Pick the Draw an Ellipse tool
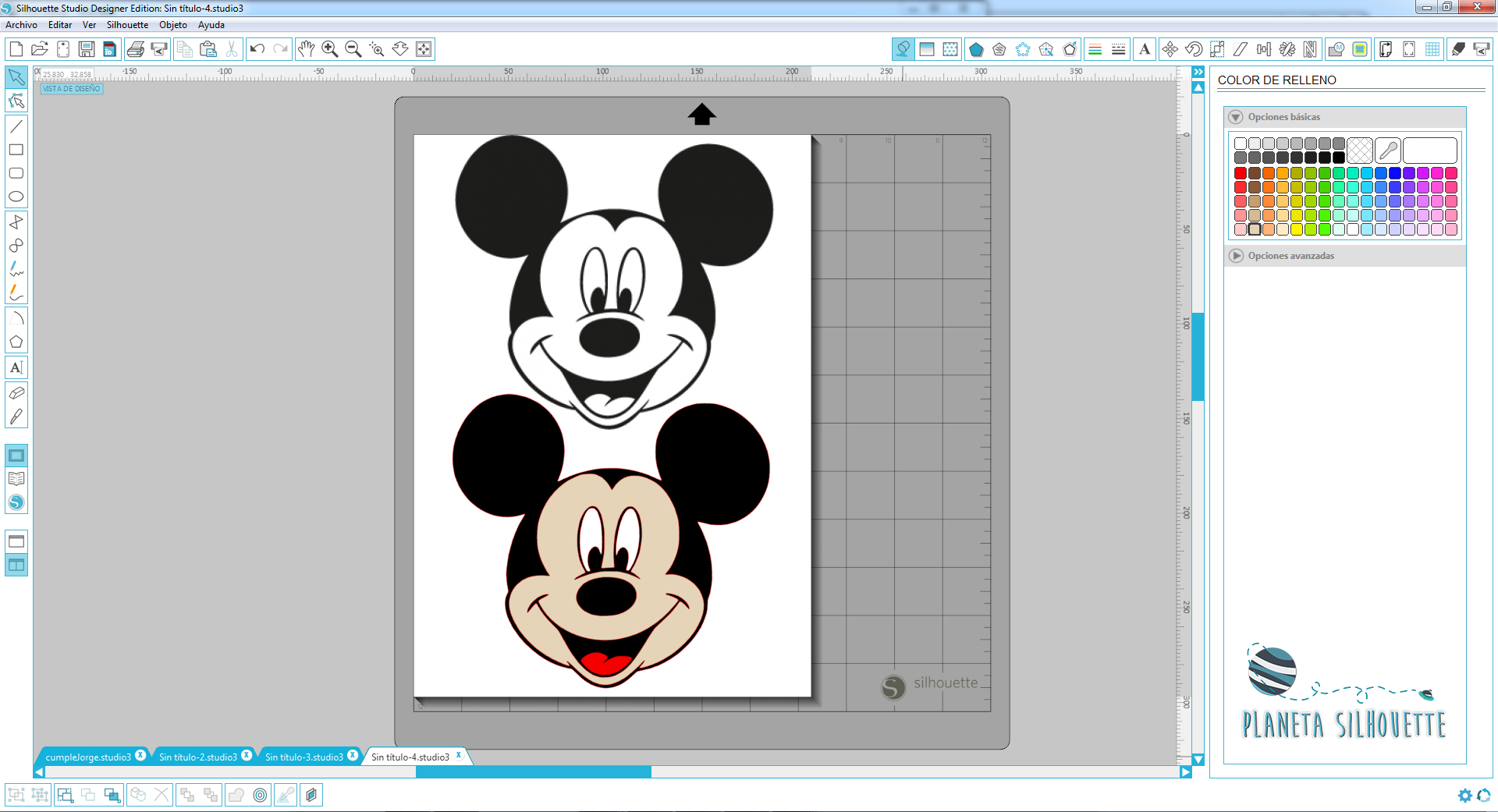Viewport: 1498px width, 812px height. (16, 197)
